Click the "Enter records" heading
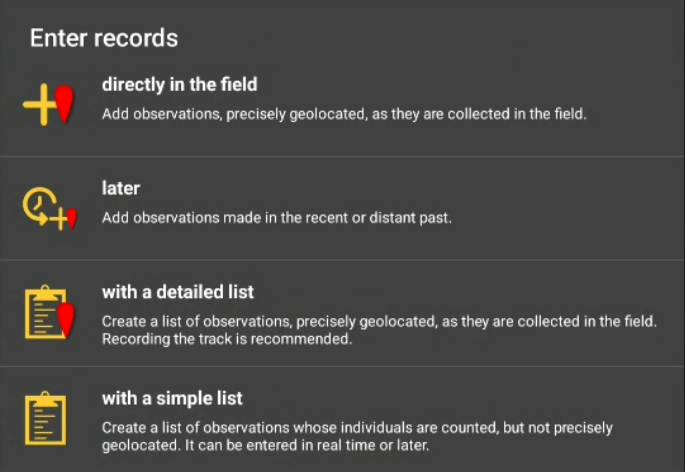The height and width of the screenshot is (472, 685). pos(104,38)
